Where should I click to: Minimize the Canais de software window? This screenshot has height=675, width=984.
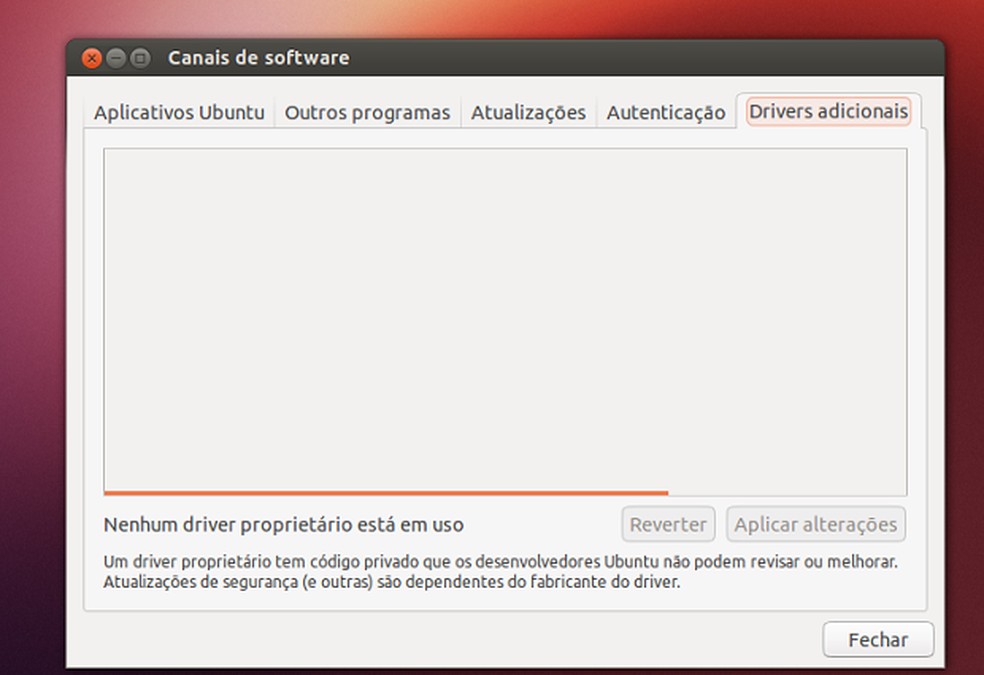pos(116,58)
